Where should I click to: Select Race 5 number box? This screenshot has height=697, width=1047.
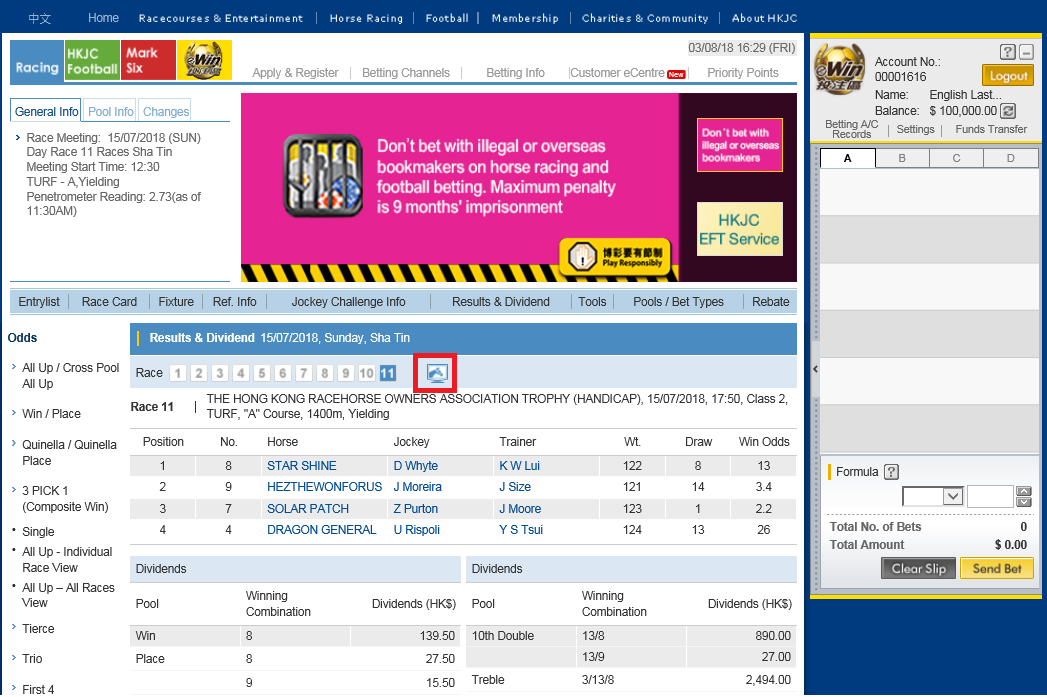click(262, 373)
